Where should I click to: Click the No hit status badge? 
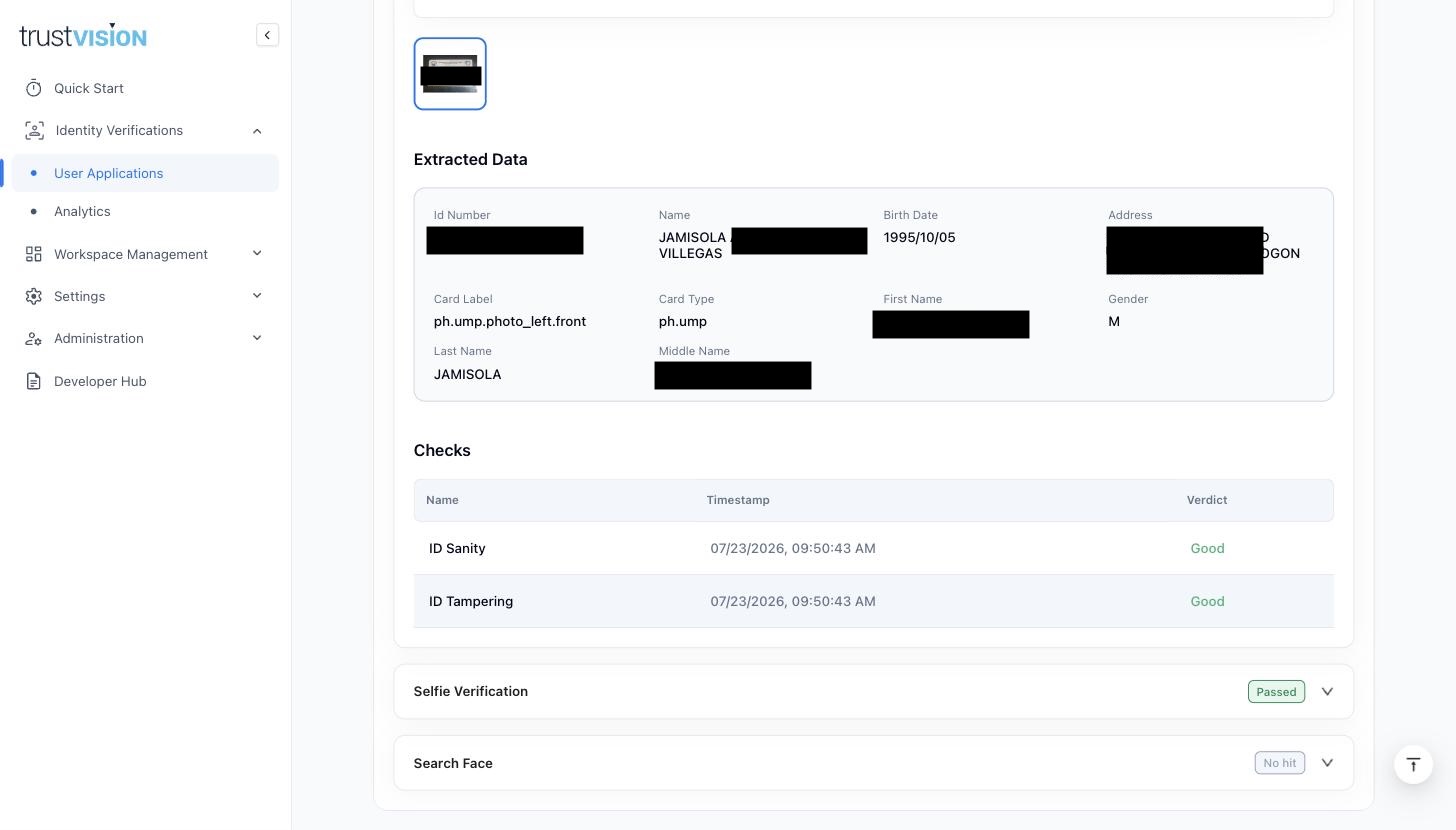coord(1280,763)
